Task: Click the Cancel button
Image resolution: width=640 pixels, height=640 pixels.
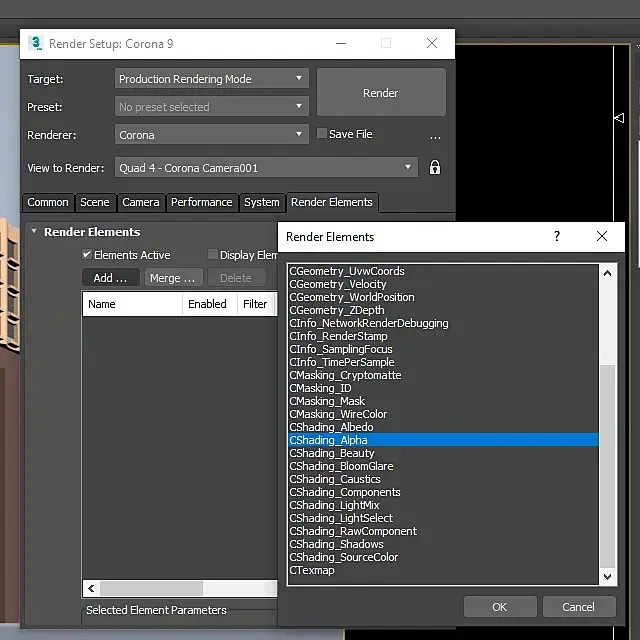Action: pos(579,607)
